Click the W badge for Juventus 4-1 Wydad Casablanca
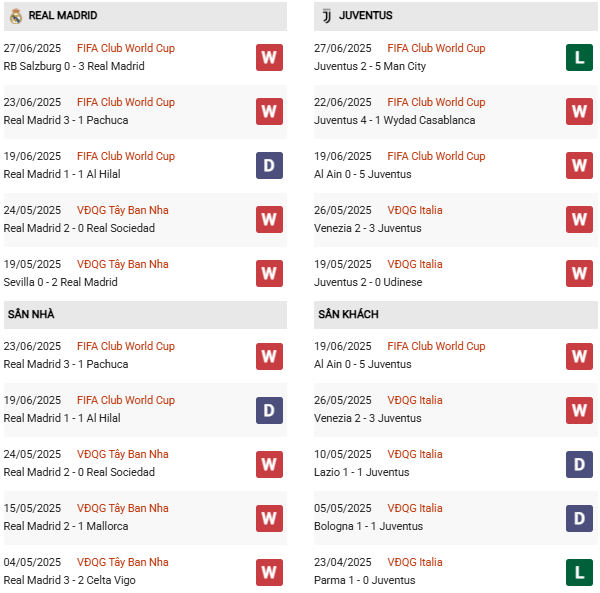 pyautogui.click(x=579, y=111)
